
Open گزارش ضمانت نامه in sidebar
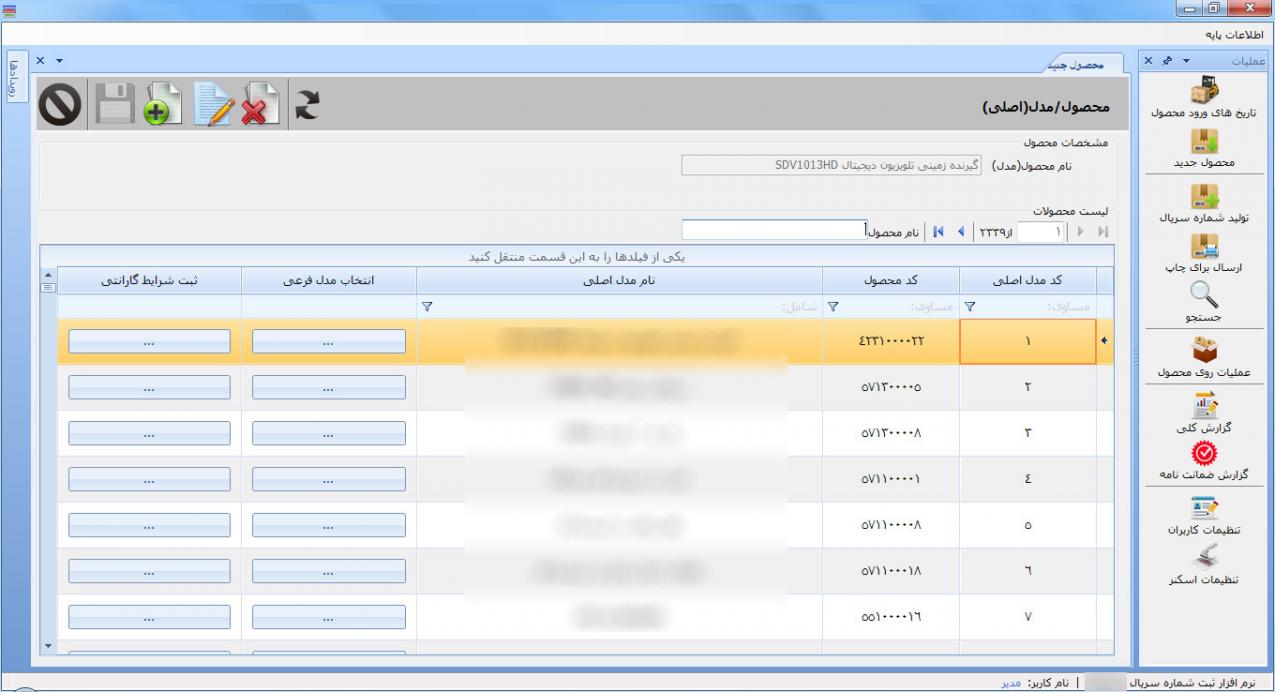coord(1203,459)
